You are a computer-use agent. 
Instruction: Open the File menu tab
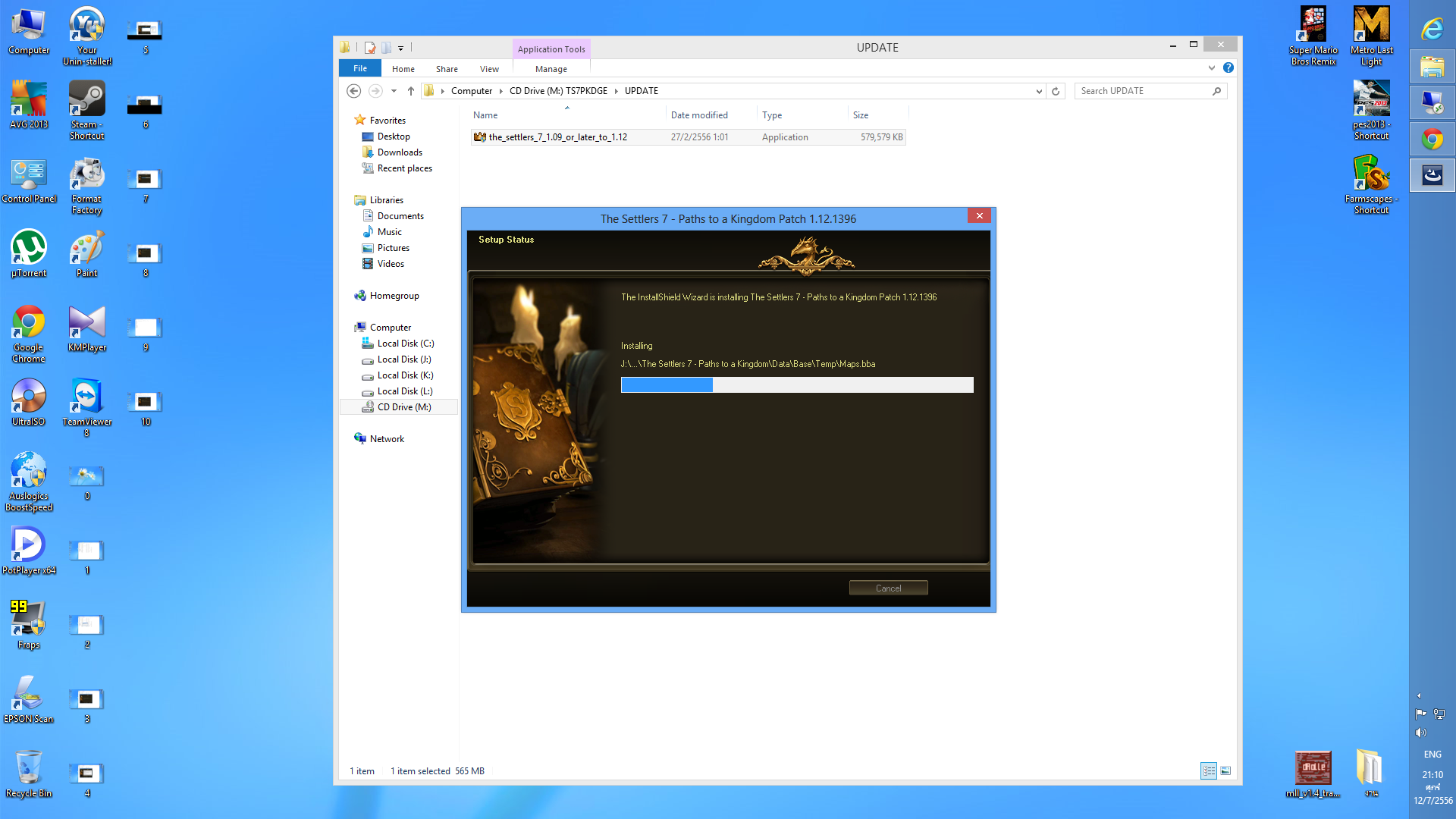pyautogui.click(x=360, y=68)
